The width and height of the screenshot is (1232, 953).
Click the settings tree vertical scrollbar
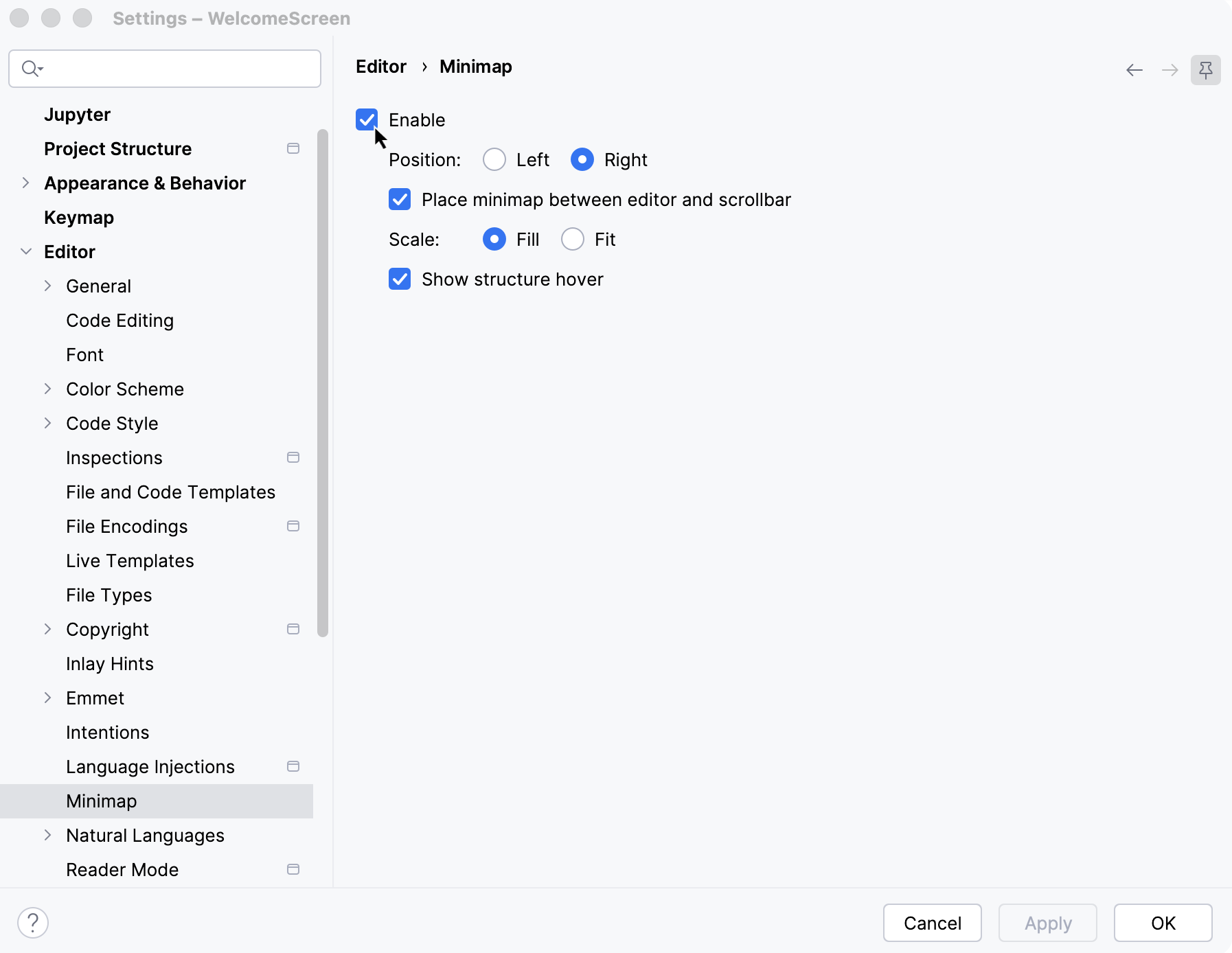323,383
